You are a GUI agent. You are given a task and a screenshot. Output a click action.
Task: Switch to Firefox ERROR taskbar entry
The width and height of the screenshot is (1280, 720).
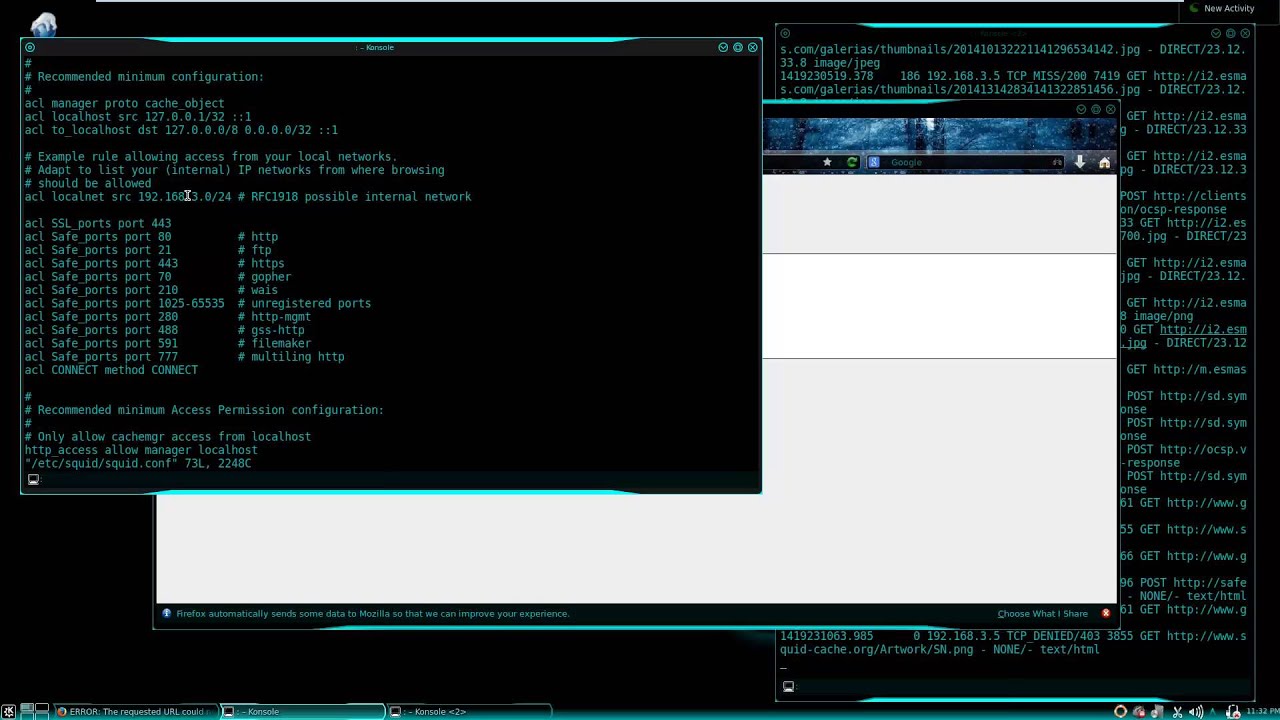tap(135, 711)
